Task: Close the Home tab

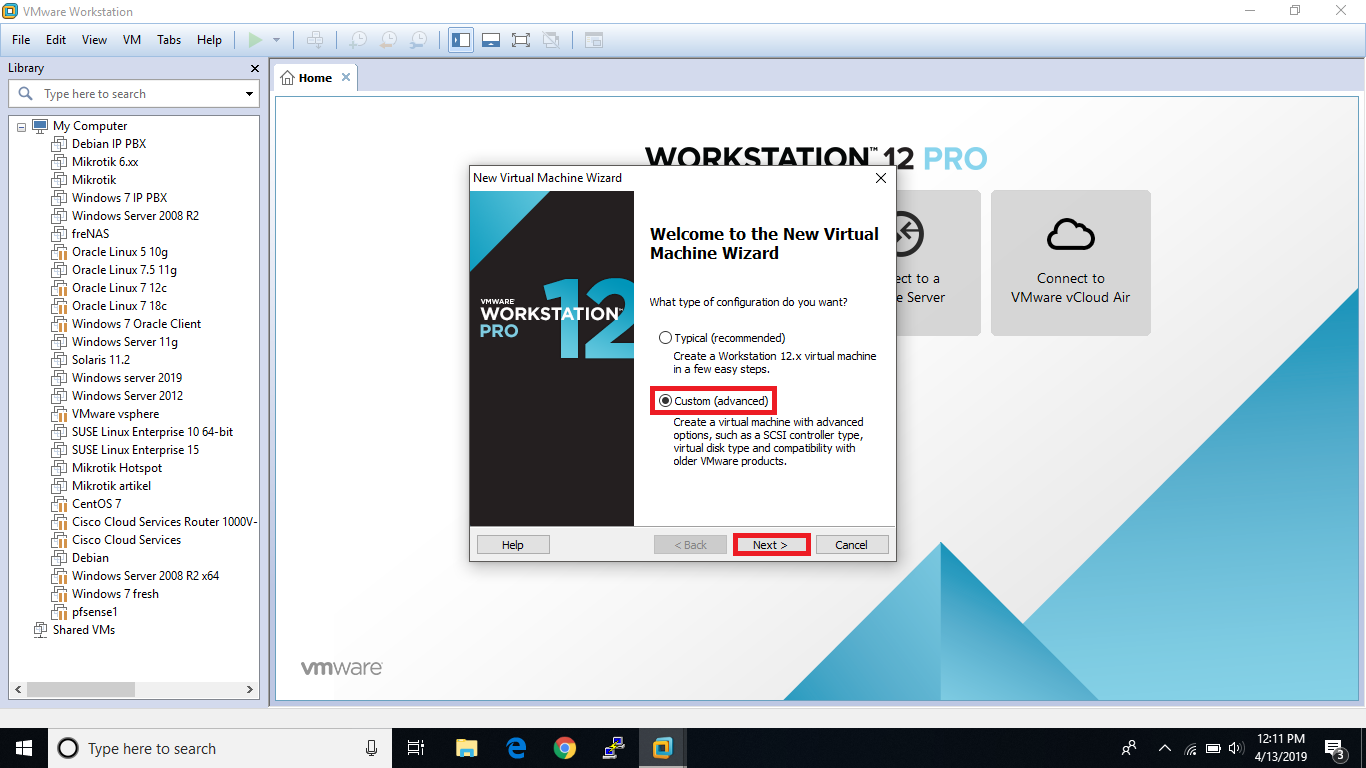Action: 346,77
